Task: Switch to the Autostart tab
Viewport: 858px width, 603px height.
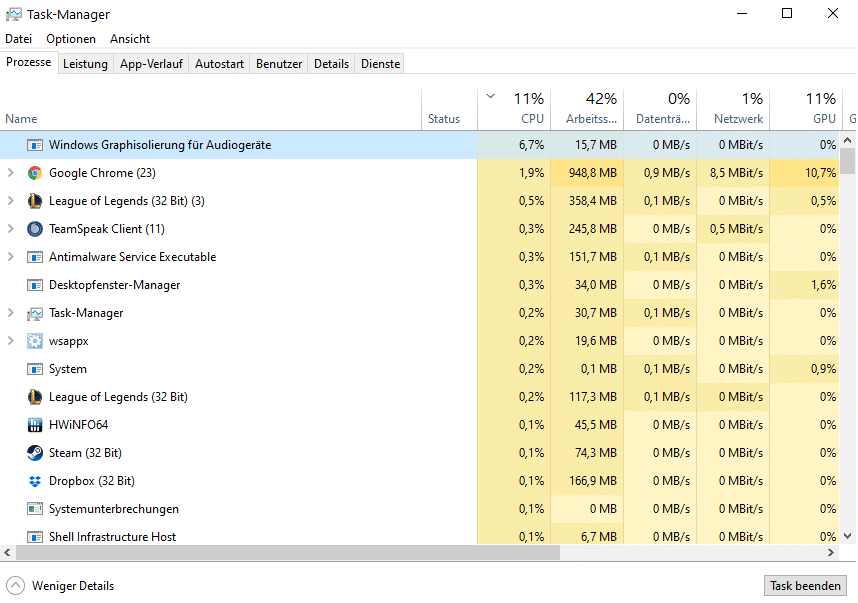Action: pyautogui.click(x=219, y=64)
